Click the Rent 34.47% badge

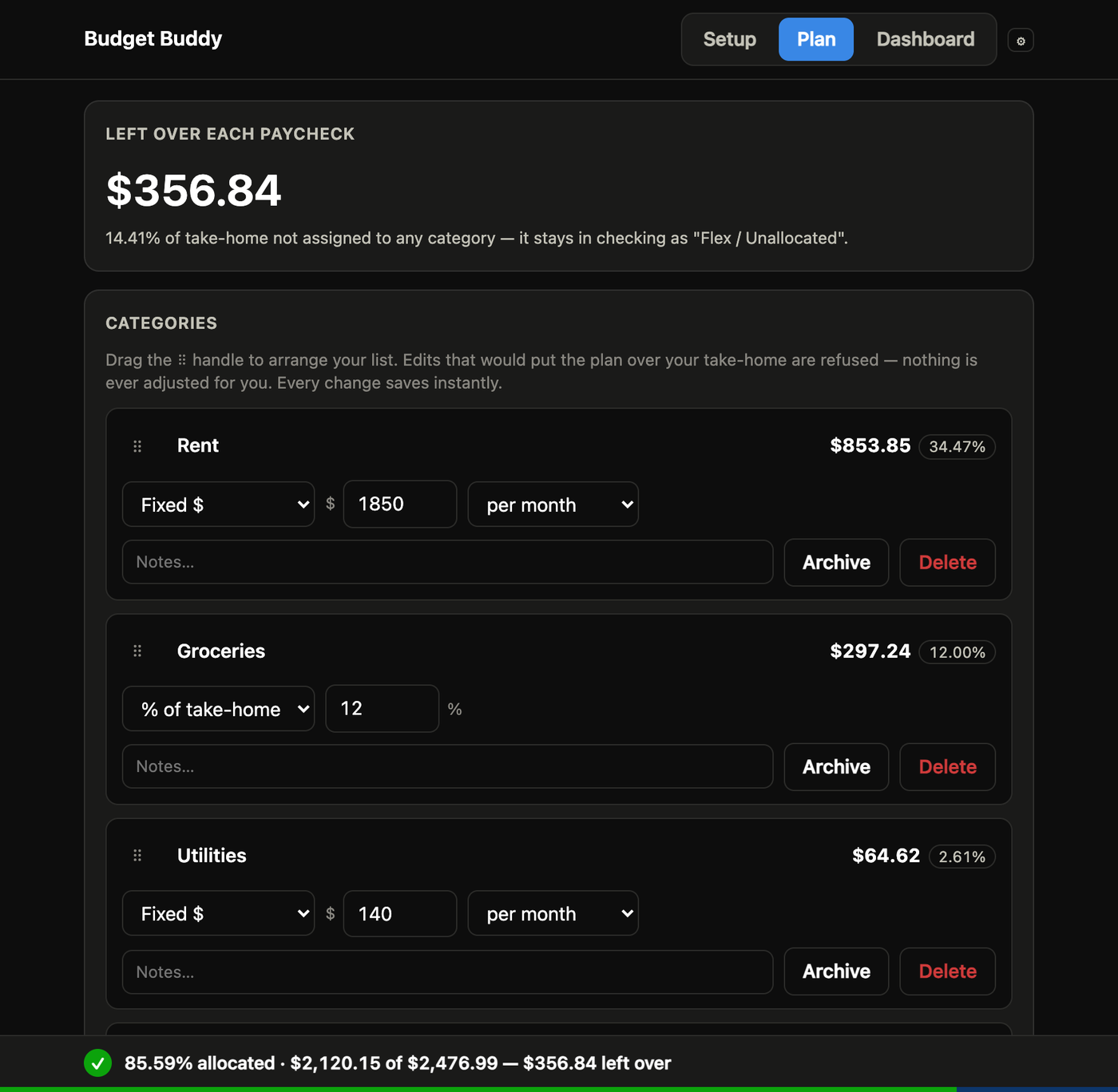tap(957, 447)
